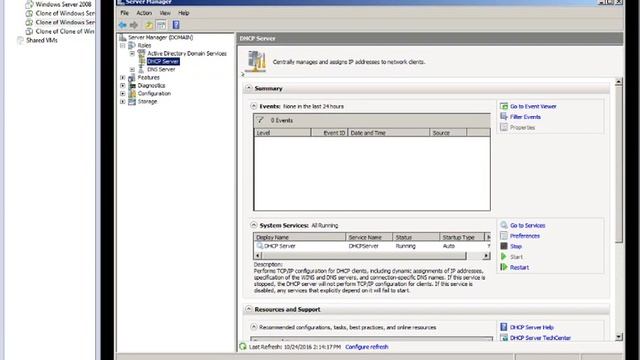Image resolution: width=640 pixels, height=360 pixels.
Task: Collapse the Resources and Support section
Action: [249, 309]
